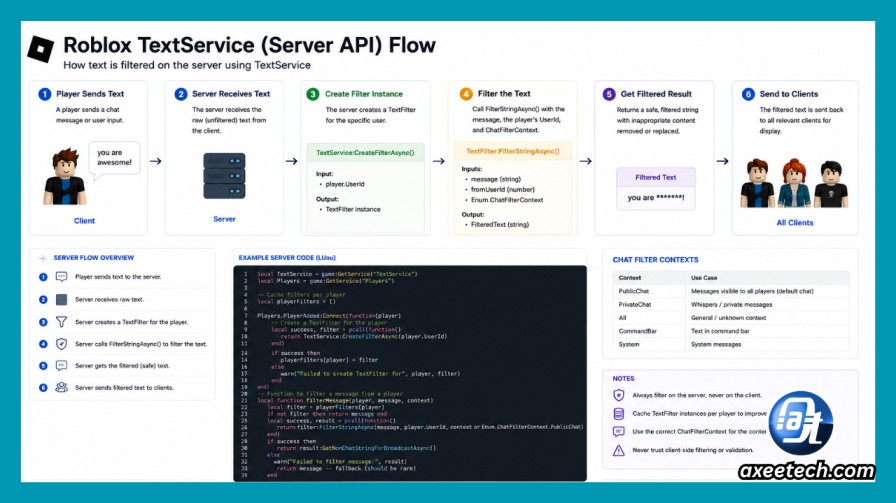Click the "SERVER FLOW OVERVIEW" section title
Viewport: 896px width, 503px height.
(x=94, y=258)
